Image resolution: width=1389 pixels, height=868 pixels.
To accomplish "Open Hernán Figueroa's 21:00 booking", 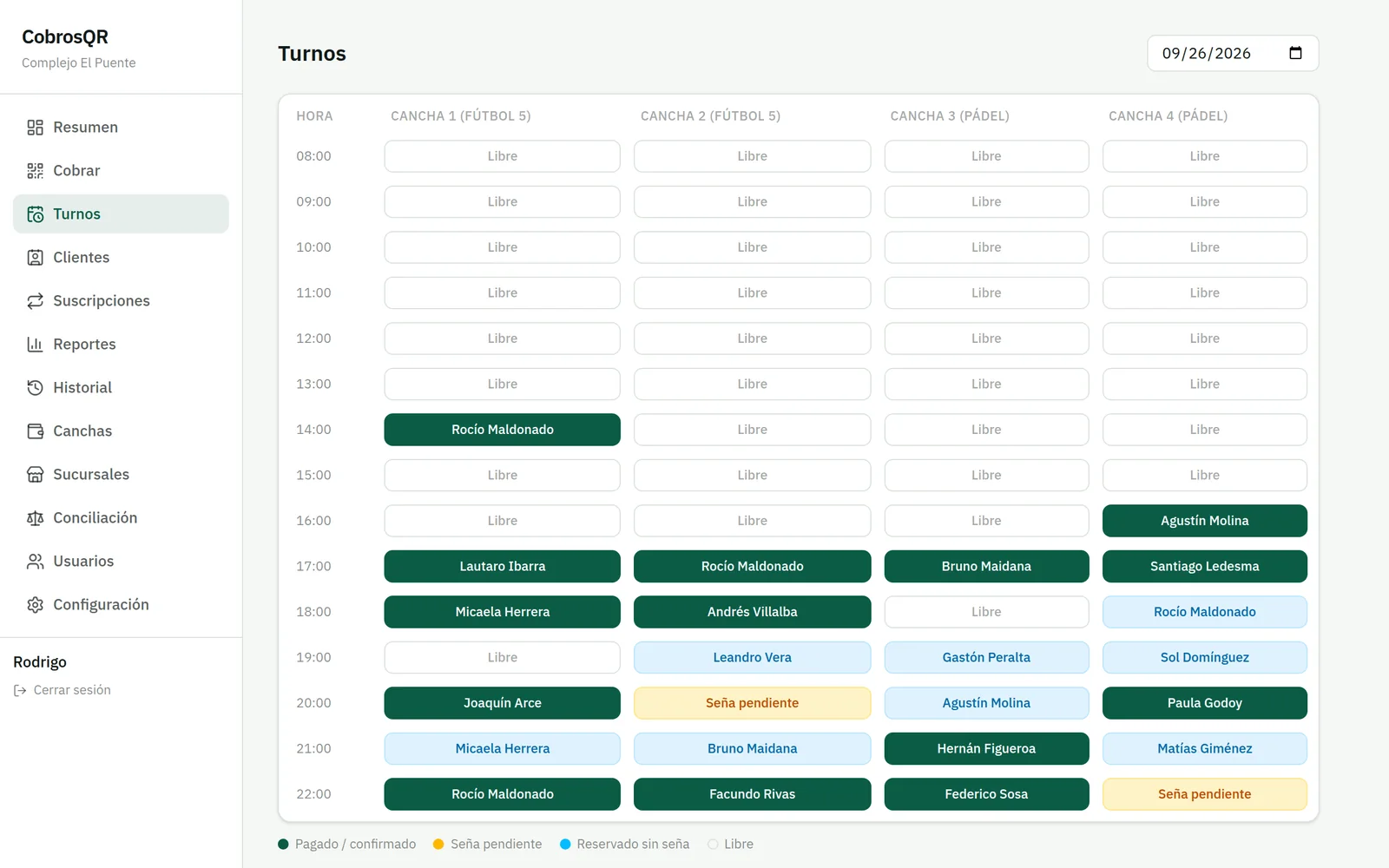I will (986, 748).
